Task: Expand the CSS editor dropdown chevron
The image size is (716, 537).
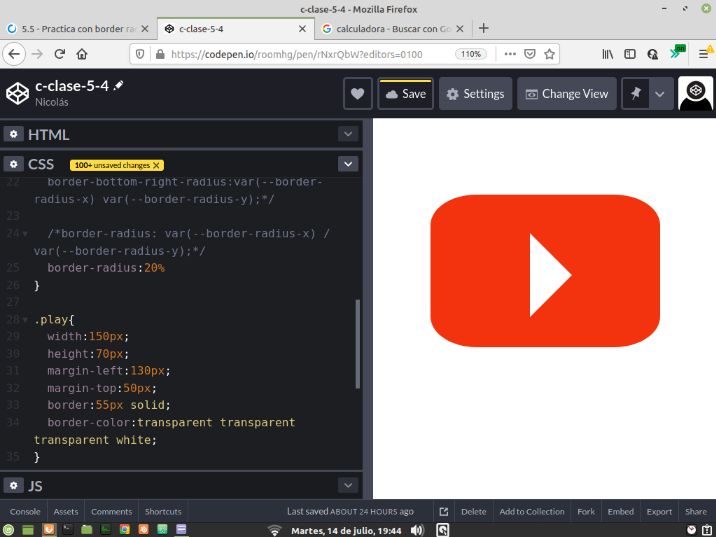Action: click(348, 164)
